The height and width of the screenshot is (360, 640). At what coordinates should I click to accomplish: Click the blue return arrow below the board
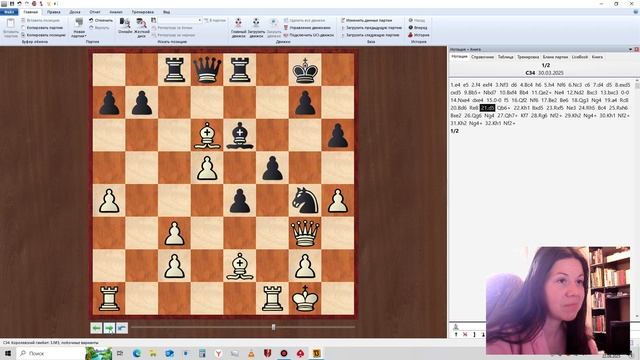(x=122, y=328)
